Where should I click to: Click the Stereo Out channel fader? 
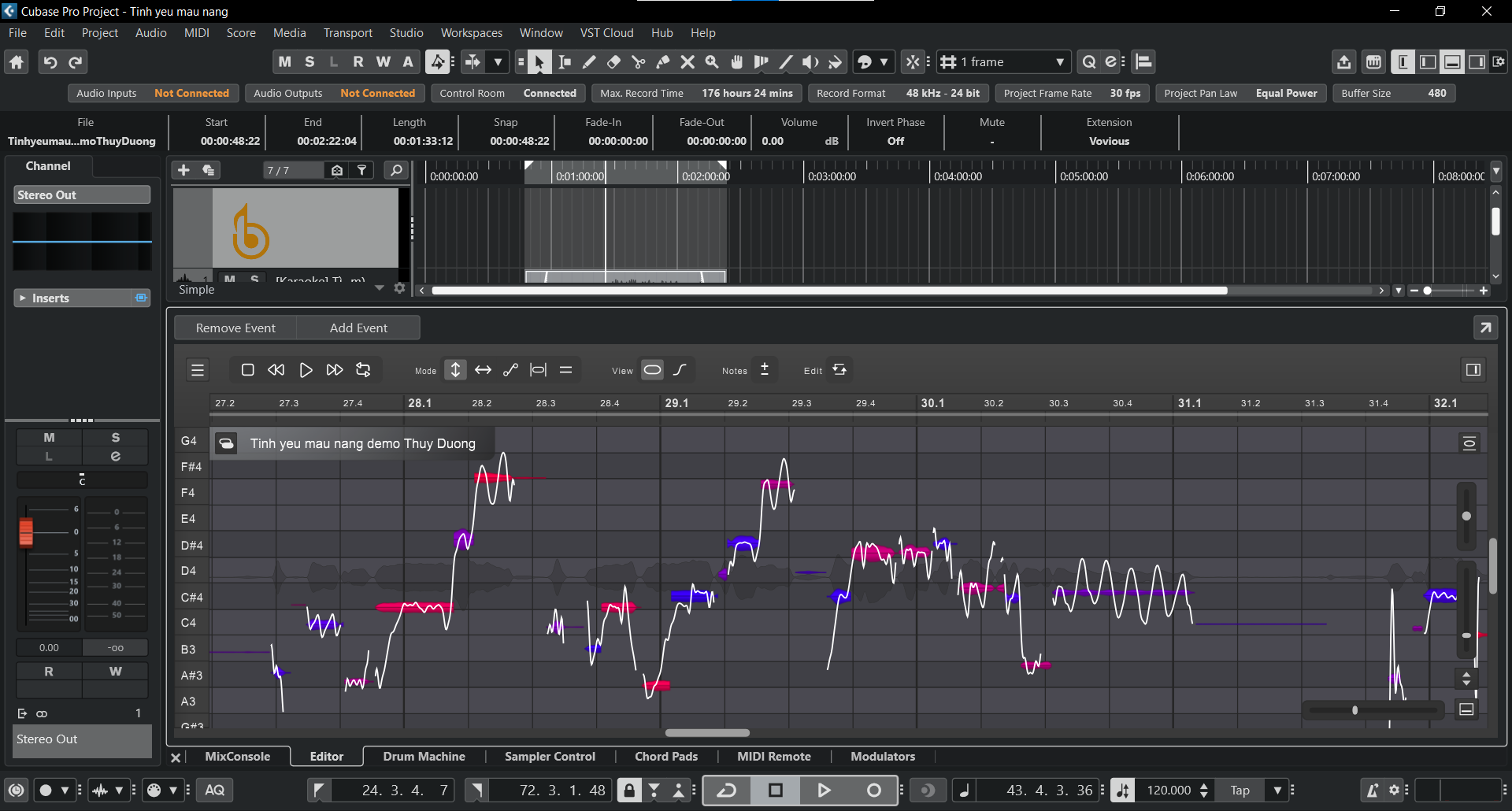click(x=26, y=533)
